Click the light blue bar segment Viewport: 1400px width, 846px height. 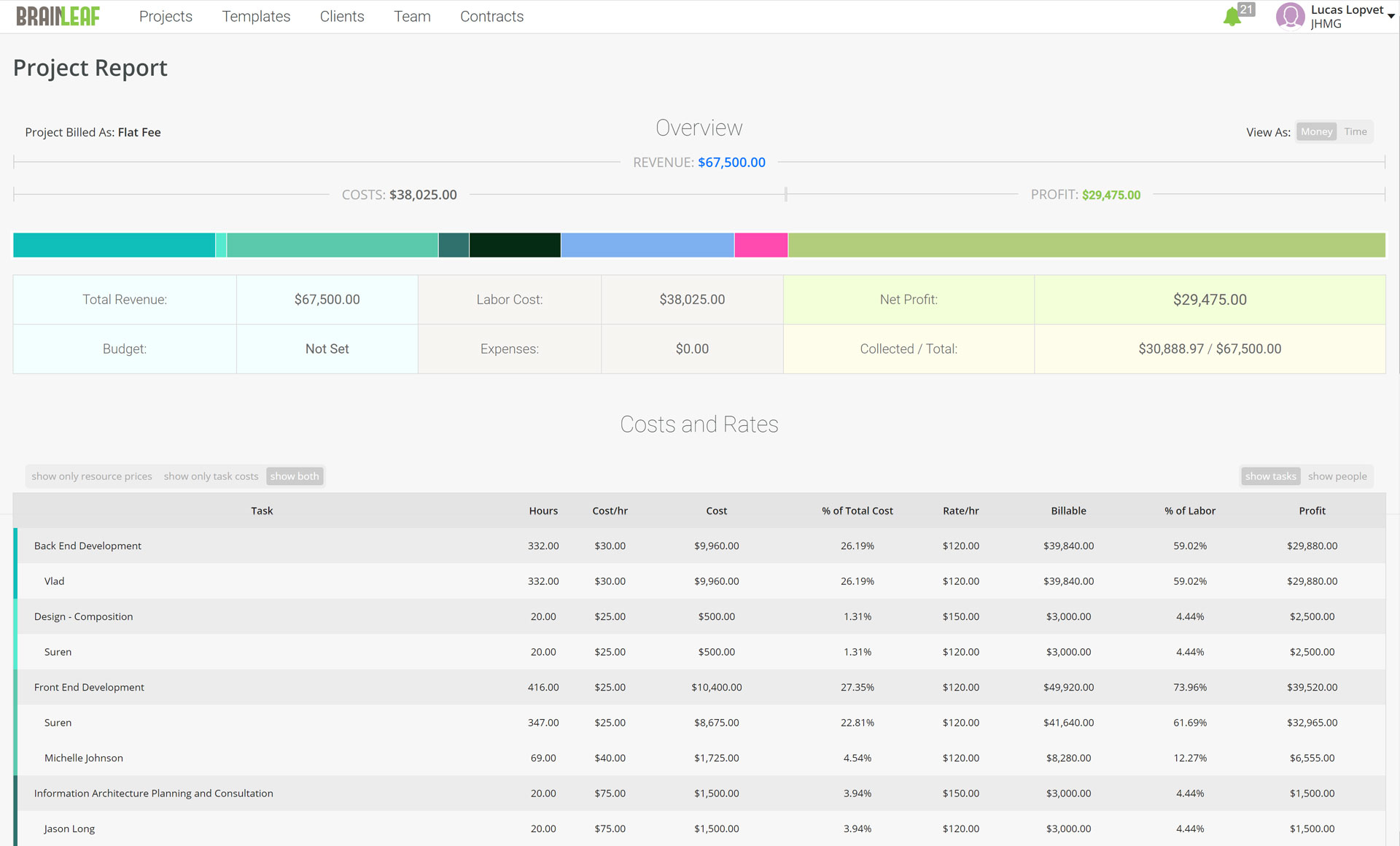(647, 245)
